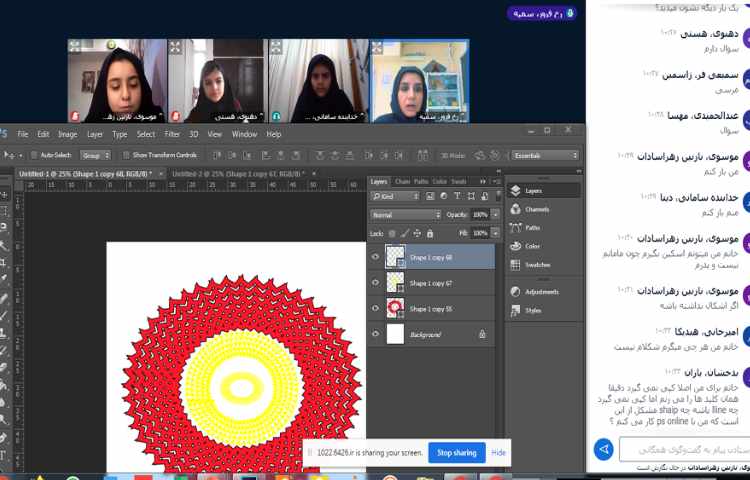Open the Fill slider dropdown arrow
750x480 pixels.
click(x=496, y=233)
